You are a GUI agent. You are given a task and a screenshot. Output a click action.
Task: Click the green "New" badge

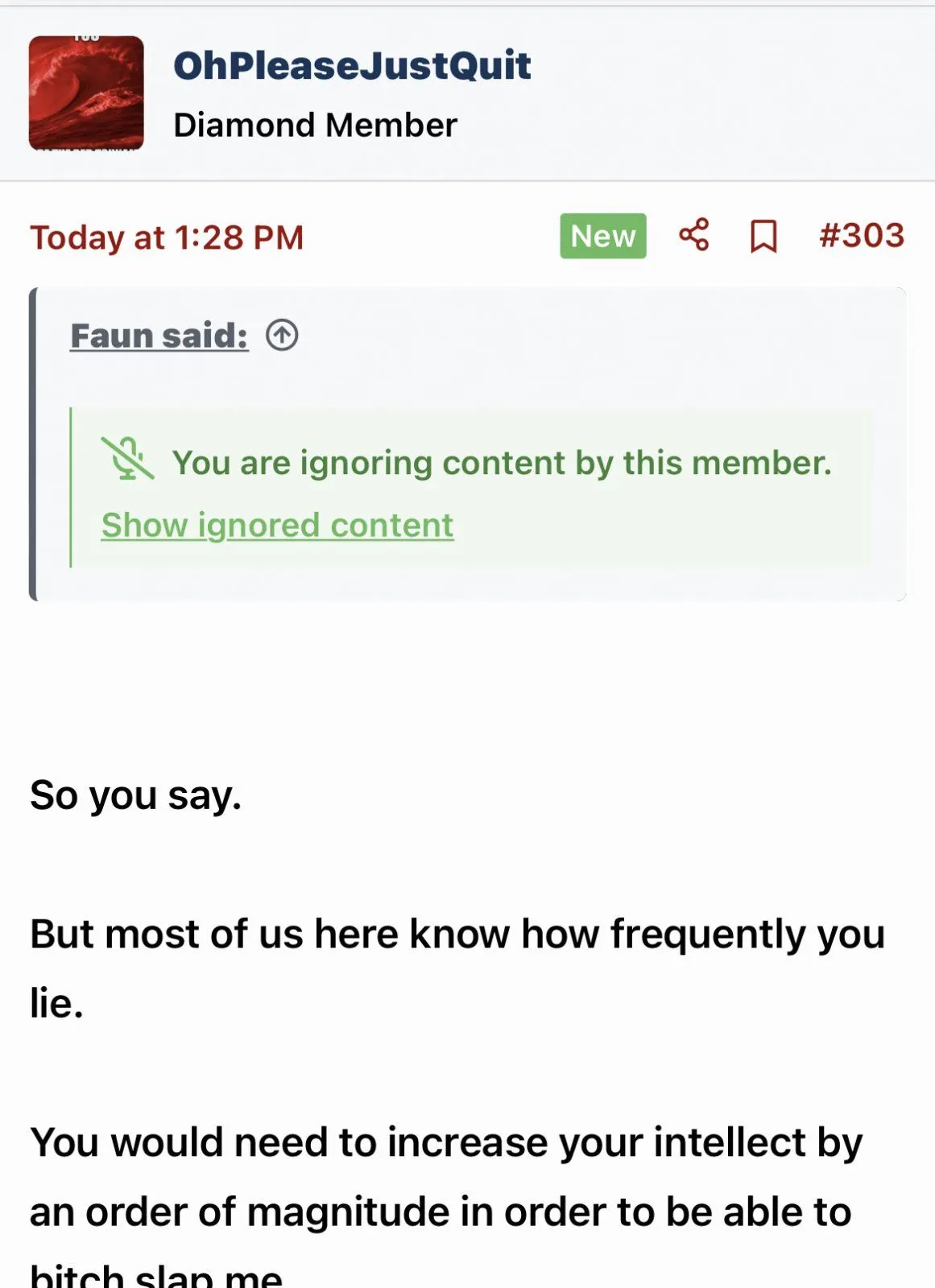pyautogui.click(x=602, y=236)
